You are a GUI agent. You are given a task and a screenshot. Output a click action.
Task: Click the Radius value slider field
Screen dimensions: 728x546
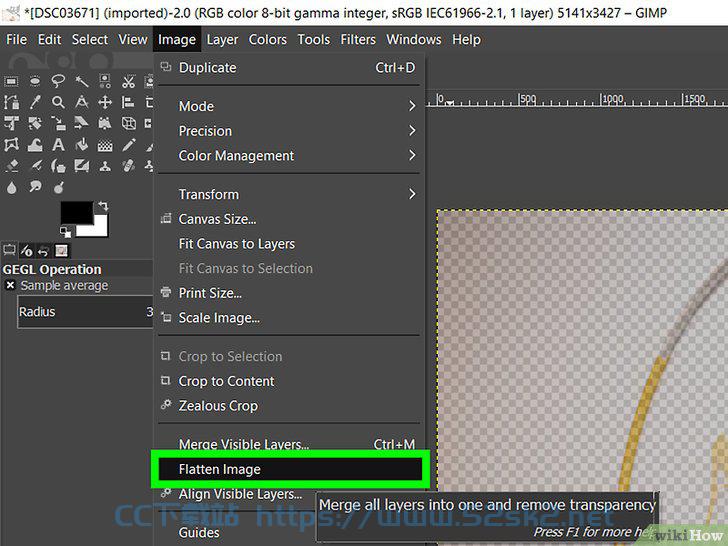pyautogui.click(x=85, y=312)
